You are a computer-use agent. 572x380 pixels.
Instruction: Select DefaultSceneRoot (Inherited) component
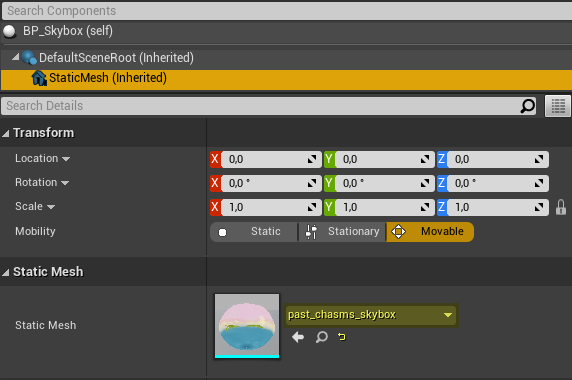point(286,58)
